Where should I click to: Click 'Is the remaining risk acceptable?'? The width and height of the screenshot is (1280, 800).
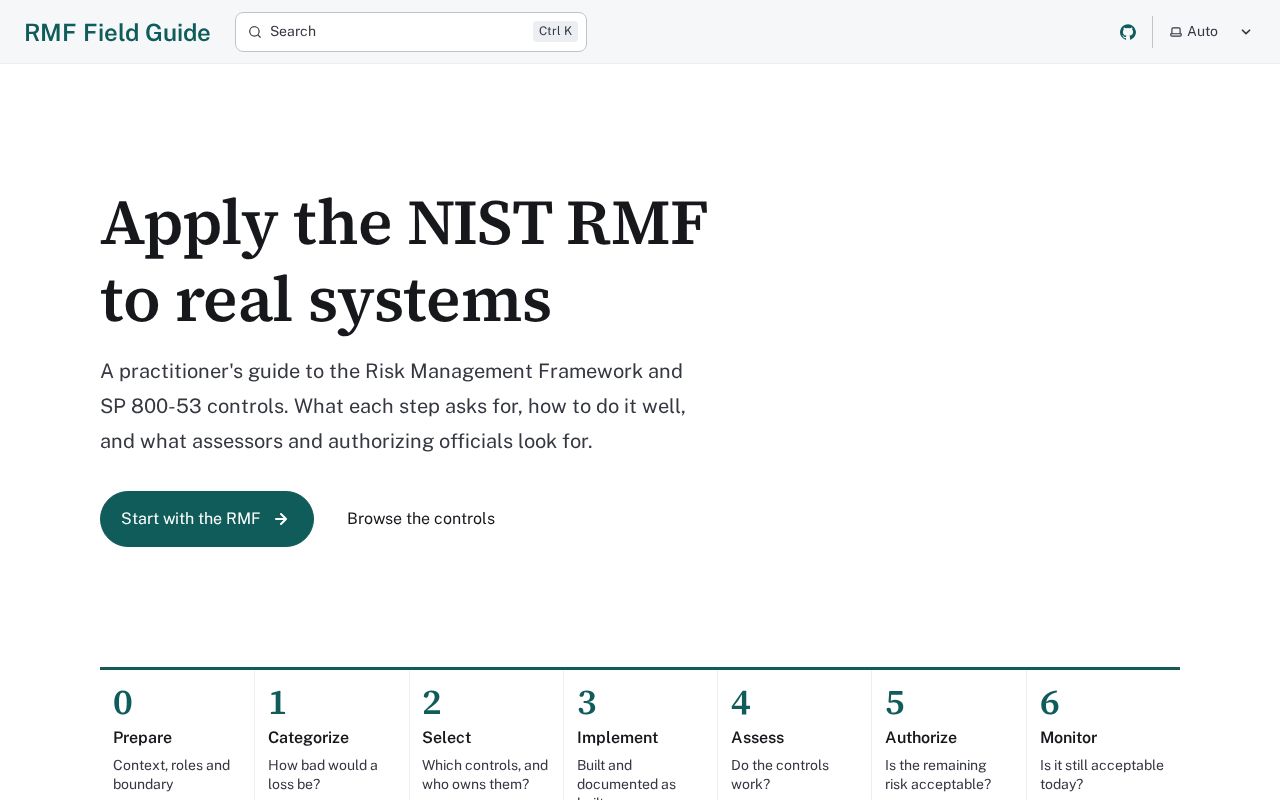[938, 775]
